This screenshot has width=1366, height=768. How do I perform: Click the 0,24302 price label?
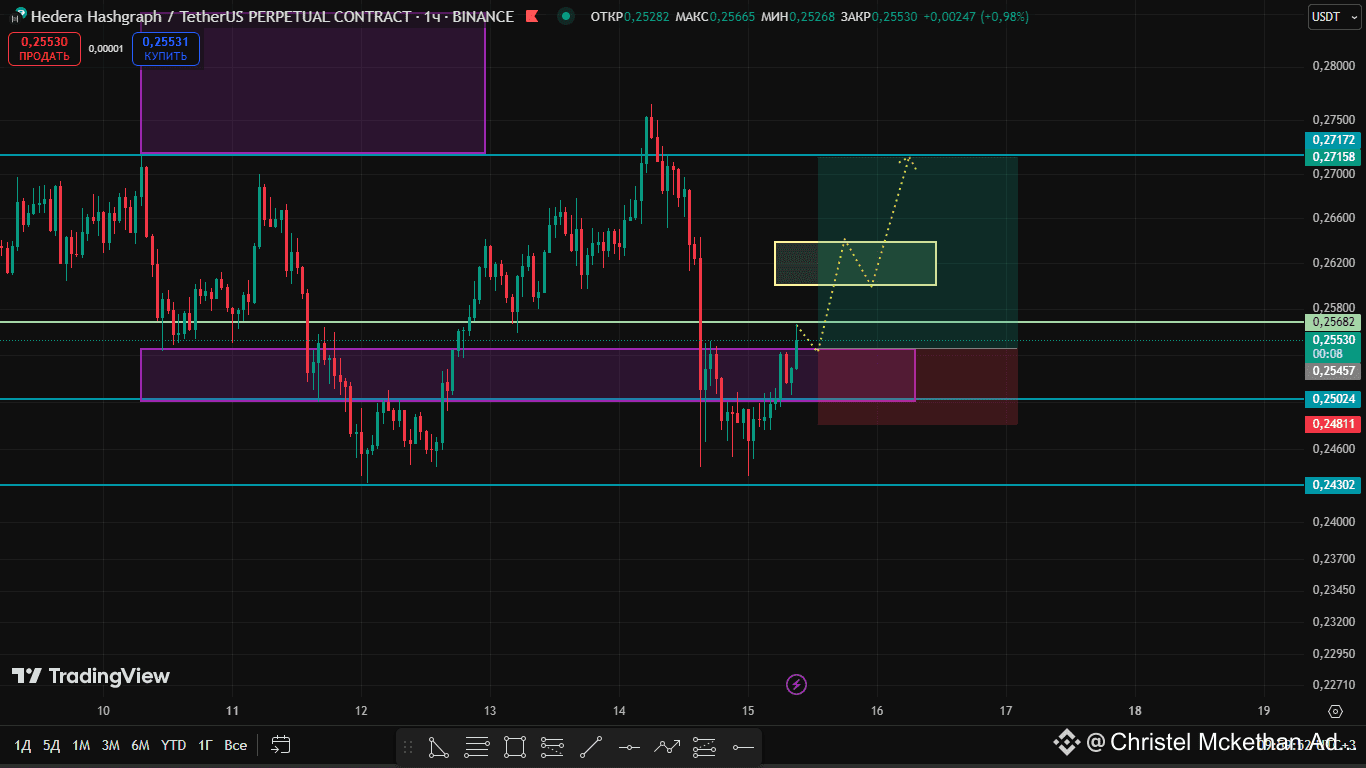click(1334, 485)
